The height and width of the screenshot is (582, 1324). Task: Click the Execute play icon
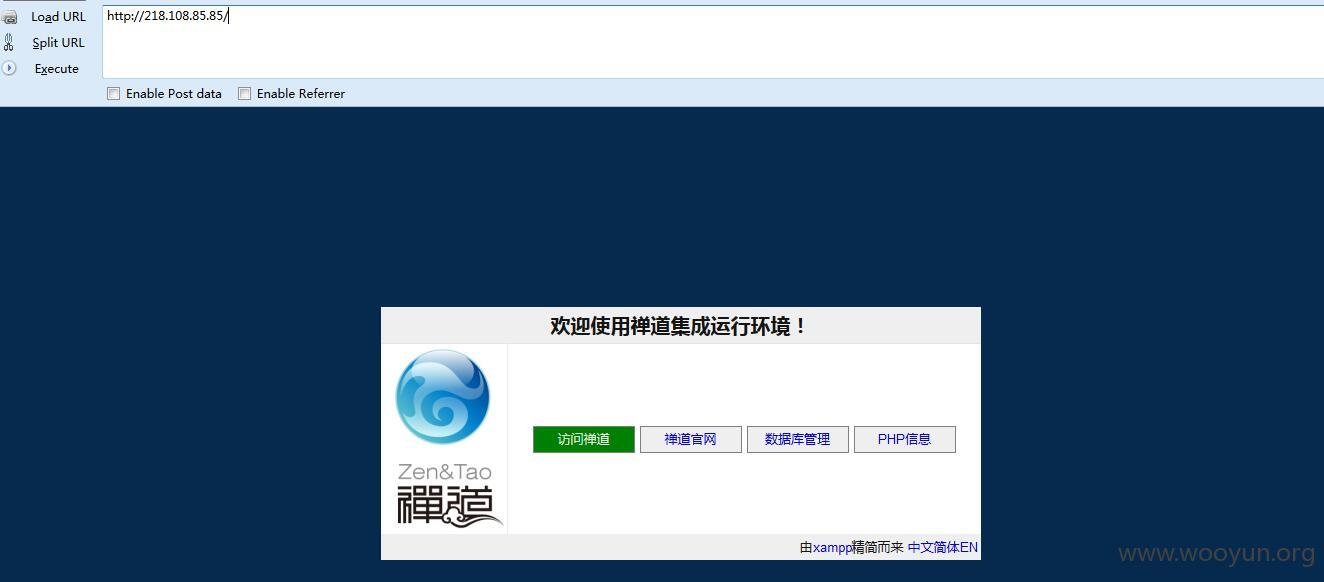pos(9,68)
